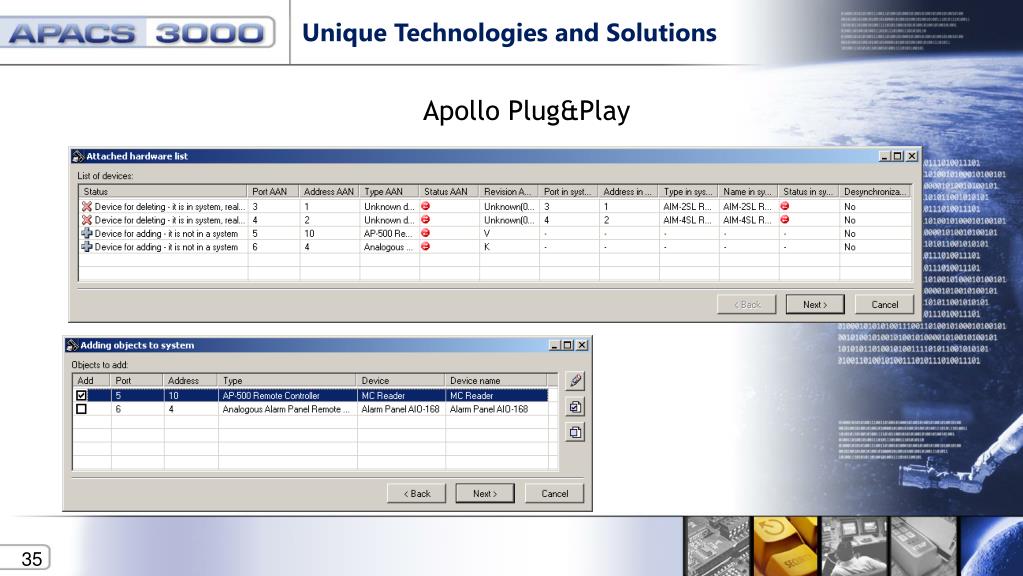Sort by Status column header
Screen dimensions: 1023x576
(163, 192)
